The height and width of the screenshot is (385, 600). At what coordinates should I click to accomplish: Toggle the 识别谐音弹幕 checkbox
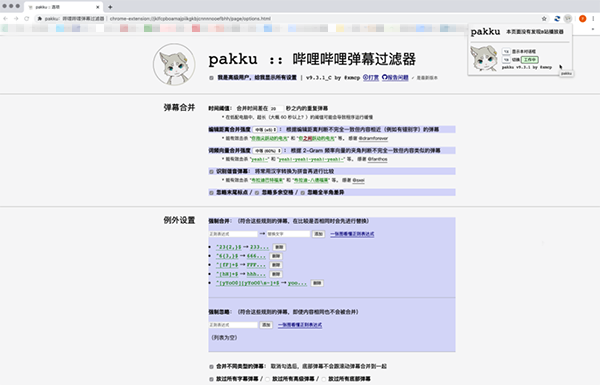(211, 171)
